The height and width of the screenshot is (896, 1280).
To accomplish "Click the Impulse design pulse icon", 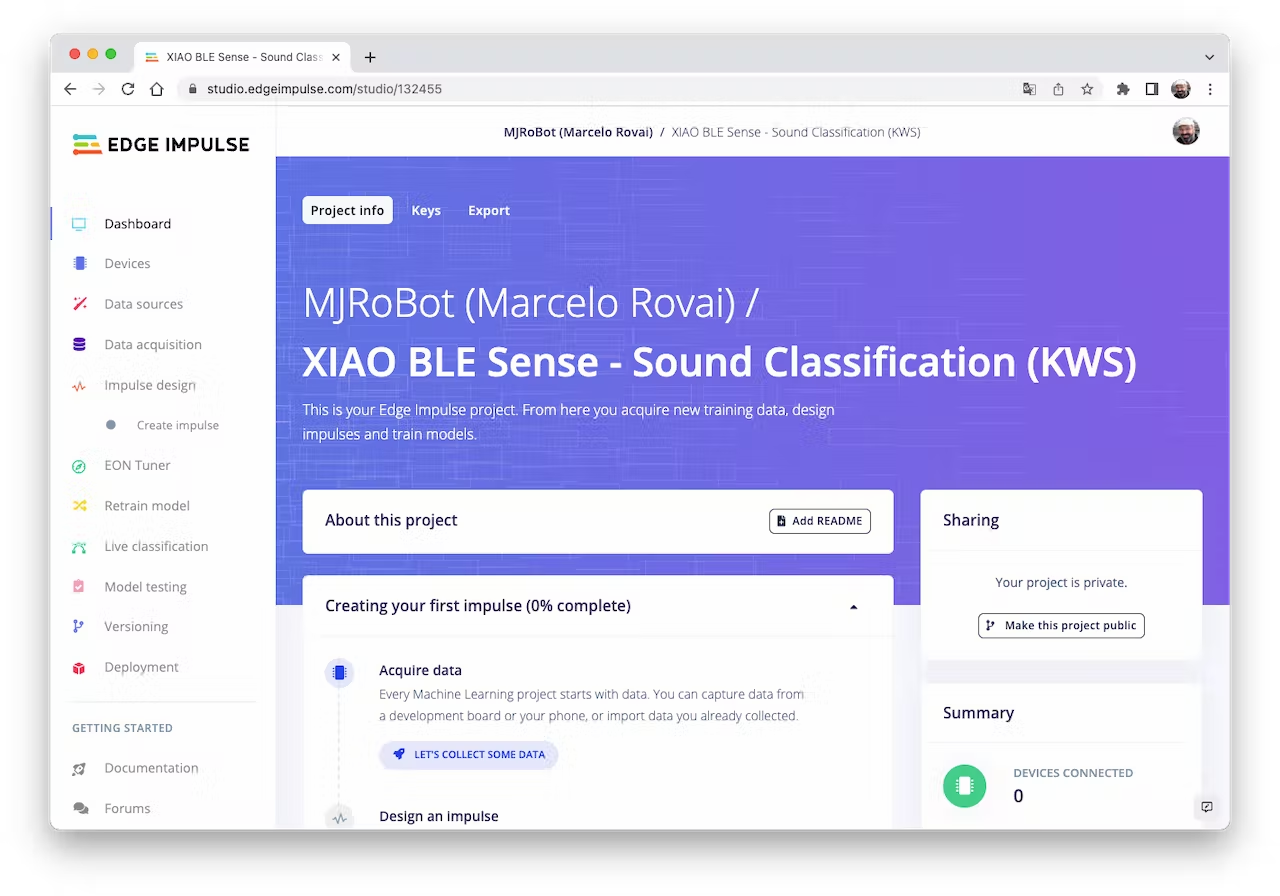I will point(79,386).
